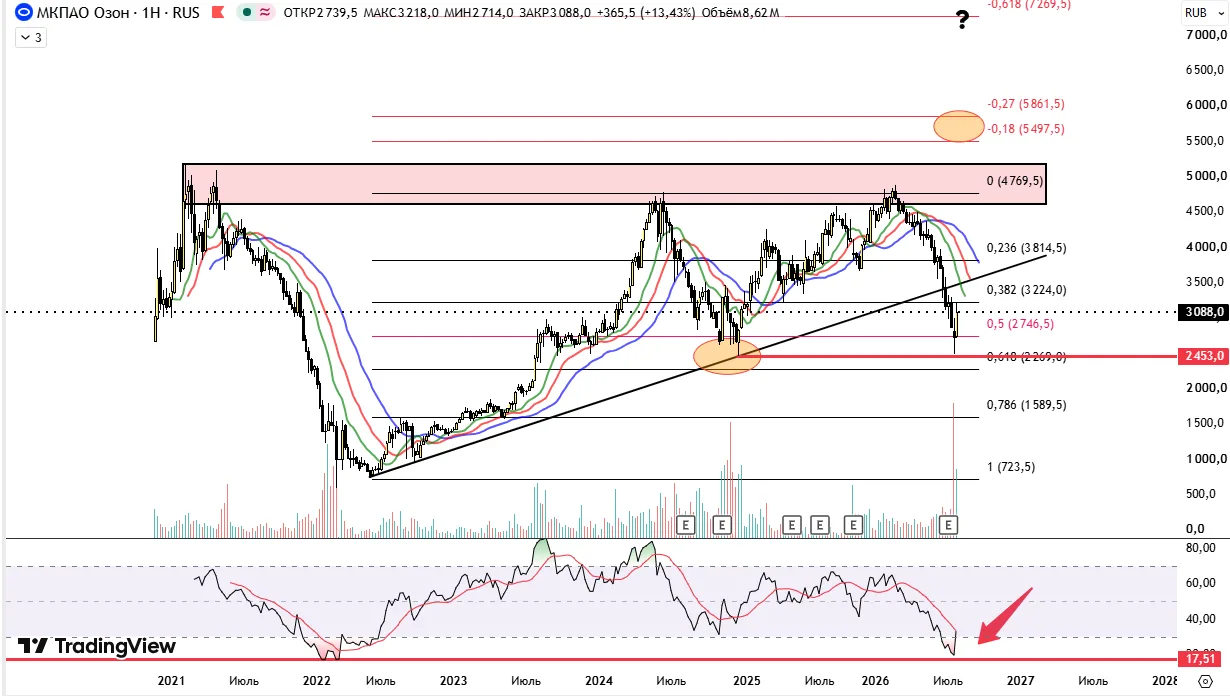Select the red arrow in the RSI pane
1230x696 pixels.
coord(1004,617)
